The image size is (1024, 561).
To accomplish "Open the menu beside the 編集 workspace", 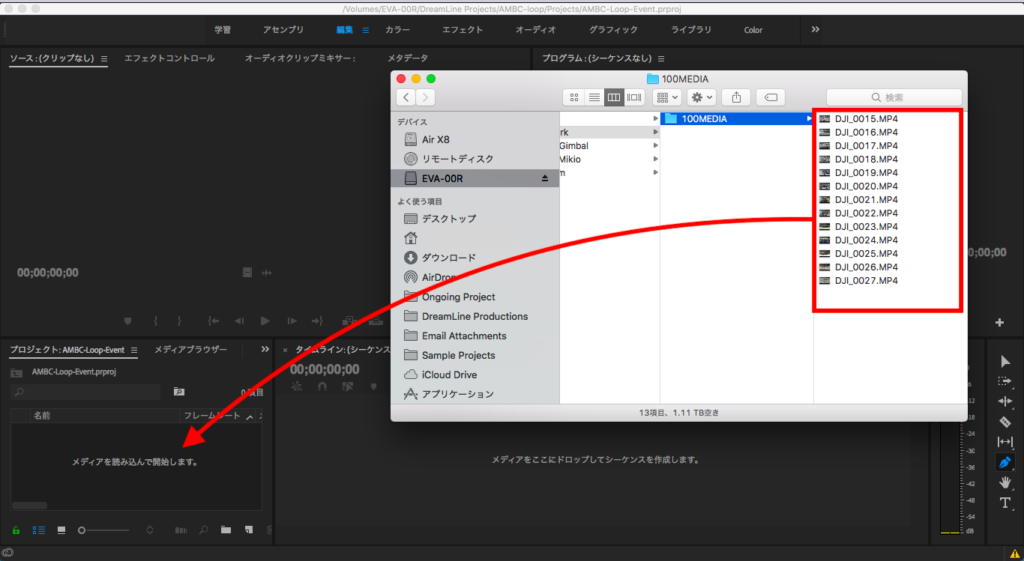I will click(366, 30).
